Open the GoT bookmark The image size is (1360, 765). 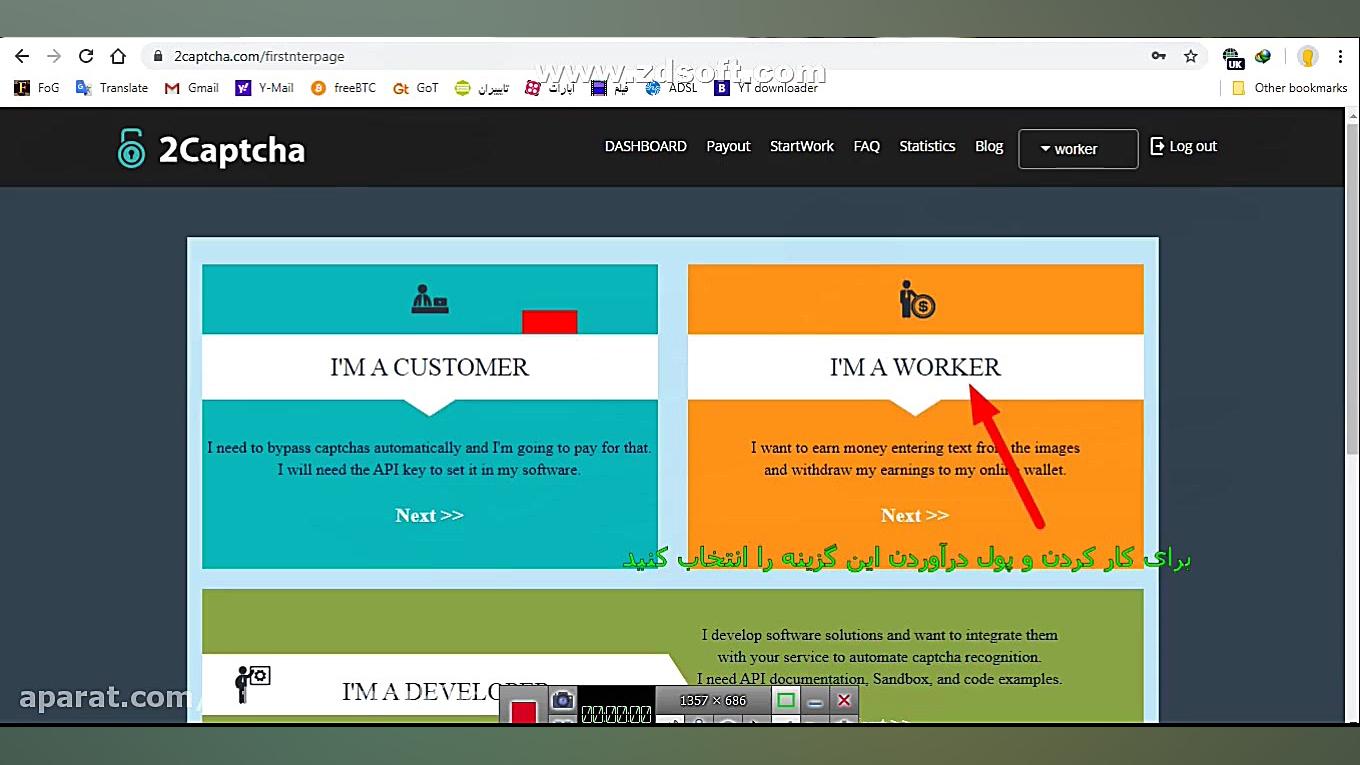(416, 88)
